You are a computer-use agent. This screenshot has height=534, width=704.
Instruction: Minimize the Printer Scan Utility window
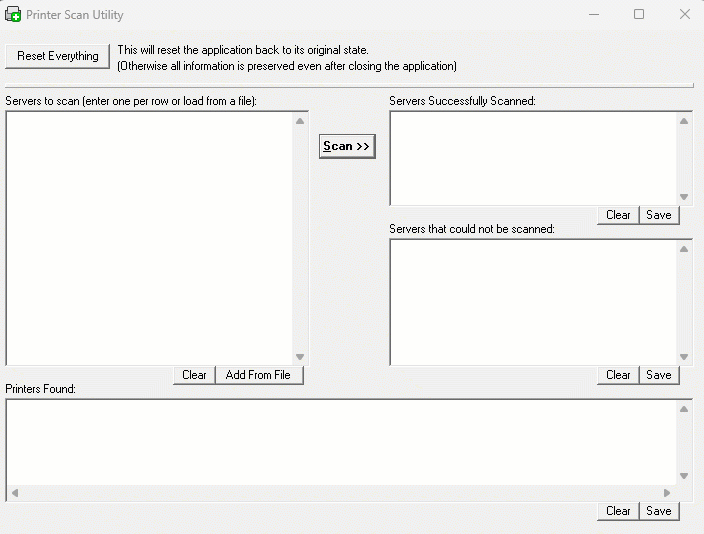pyautogui.click(x=594, y=14)
